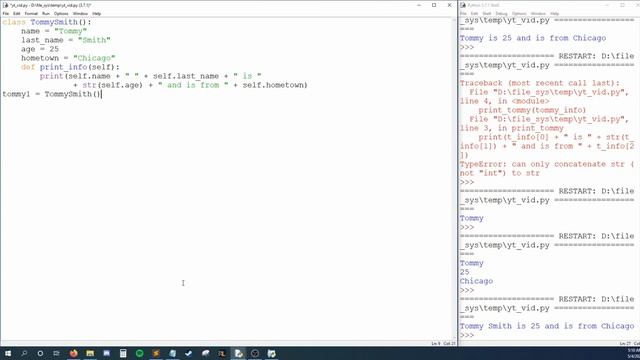Open the Format menu in the editor
Screen dimensions: 640x360
31,13
